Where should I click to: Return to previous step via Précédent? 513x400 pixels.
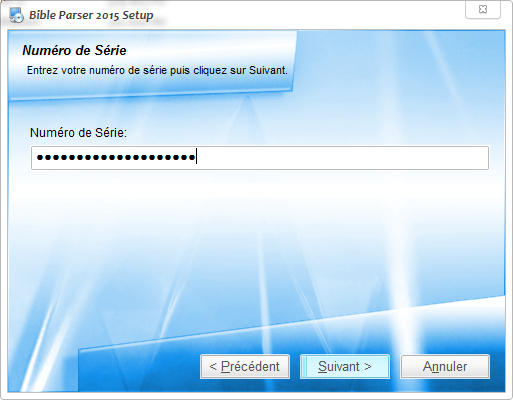(245, 366)
